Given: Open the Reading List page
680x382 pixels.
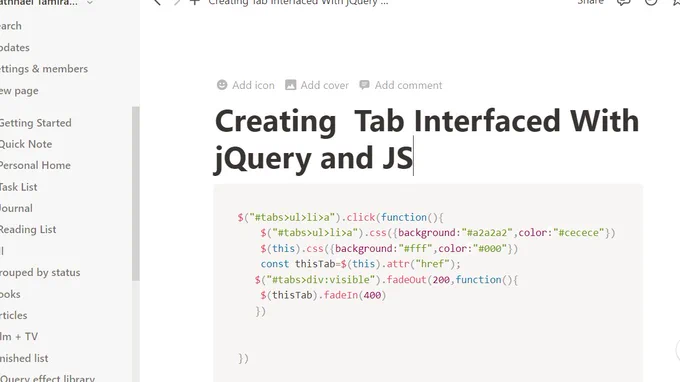Looking at the screenshot, I should pos(28,229).
